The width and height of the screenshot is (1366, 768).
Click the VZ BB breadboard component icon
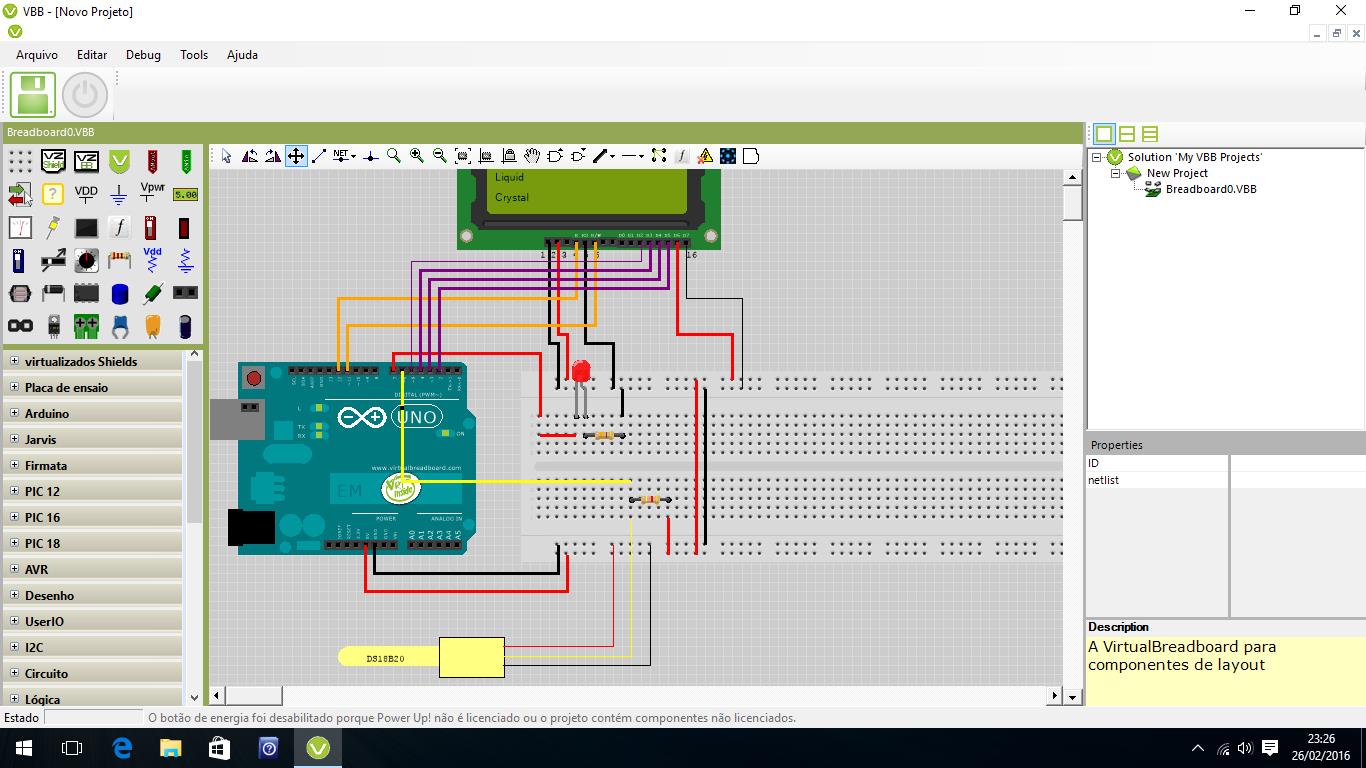pyautogui.click(x=86, y=161)
